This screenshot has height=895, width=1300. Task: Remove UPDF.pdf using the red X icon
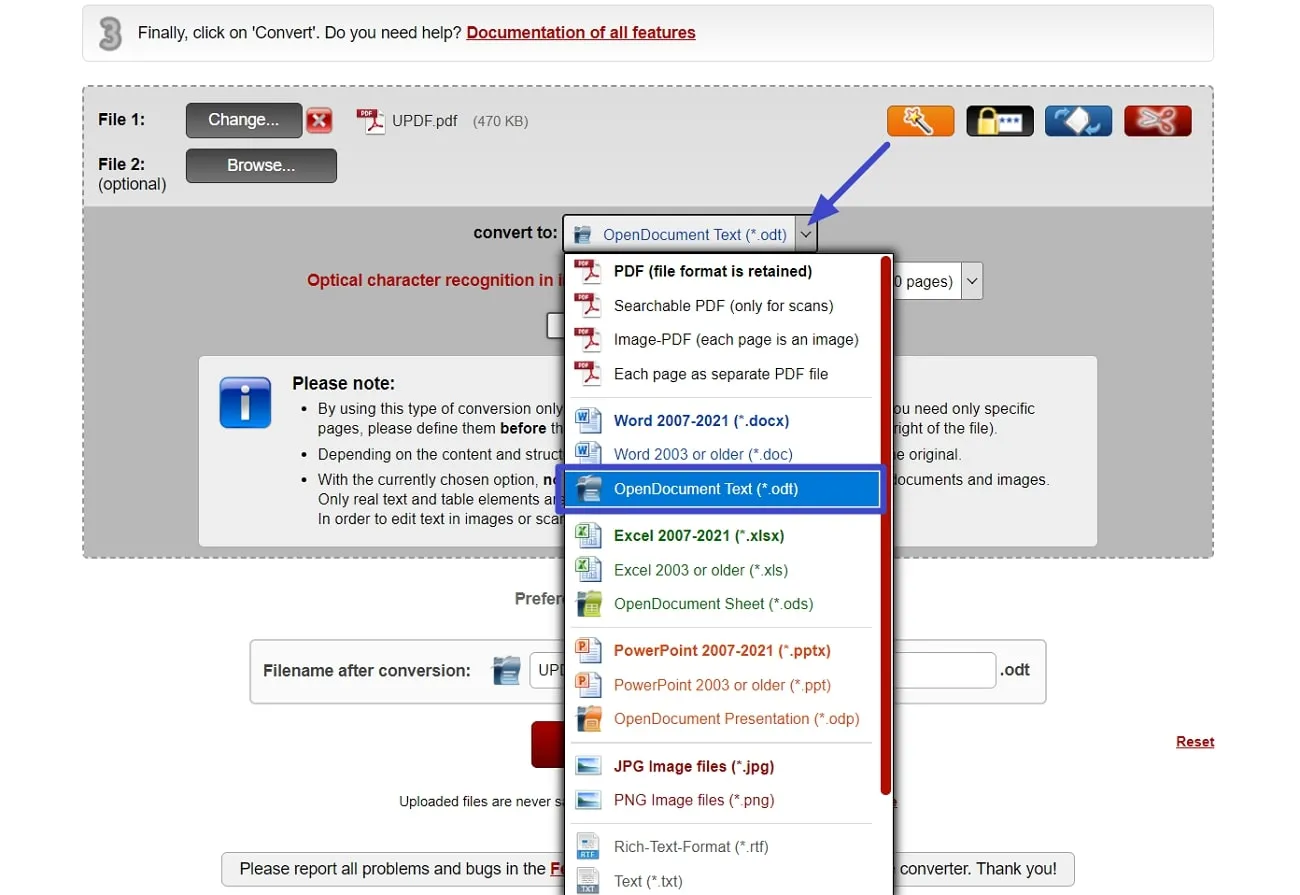coord(319,120)
